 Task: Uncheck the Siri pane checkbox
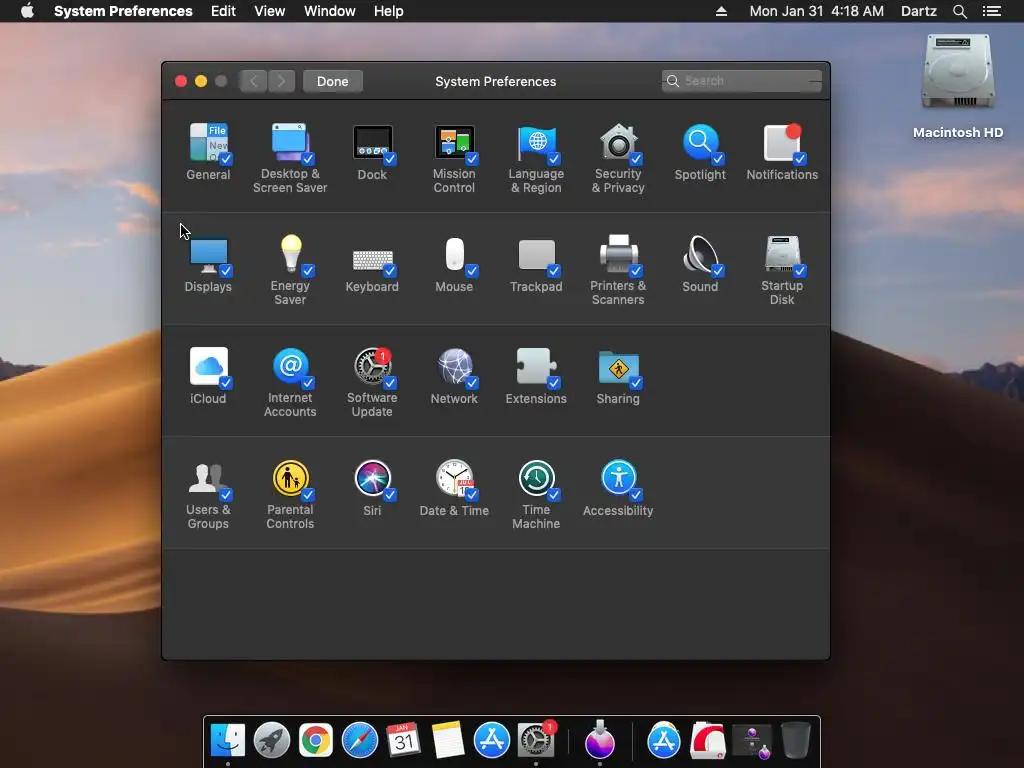(x=390, y=494)
